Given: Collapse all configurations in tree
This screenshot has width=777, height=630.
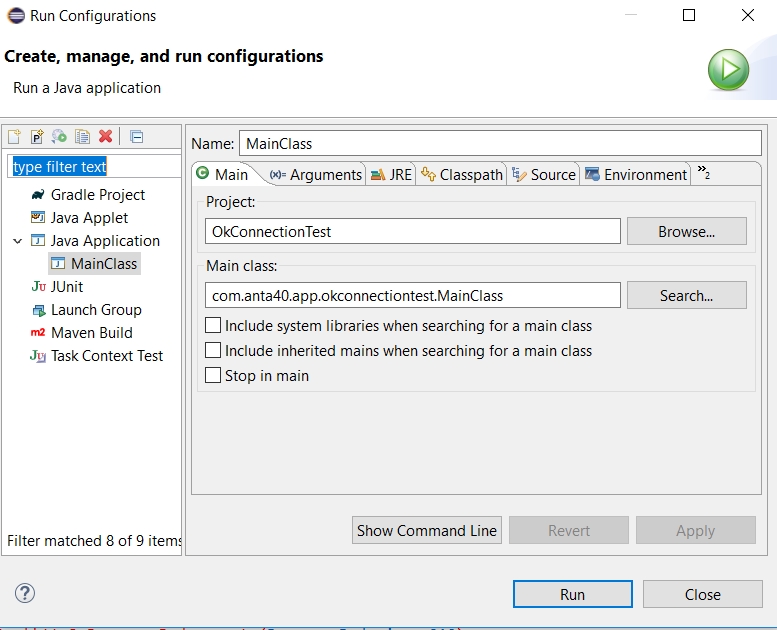Looking at the screenshot, I should click(136, 136).
